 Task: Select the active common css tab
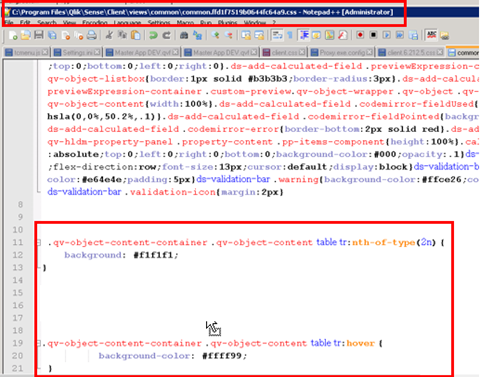pyautogui.click(x=464, y=53)
